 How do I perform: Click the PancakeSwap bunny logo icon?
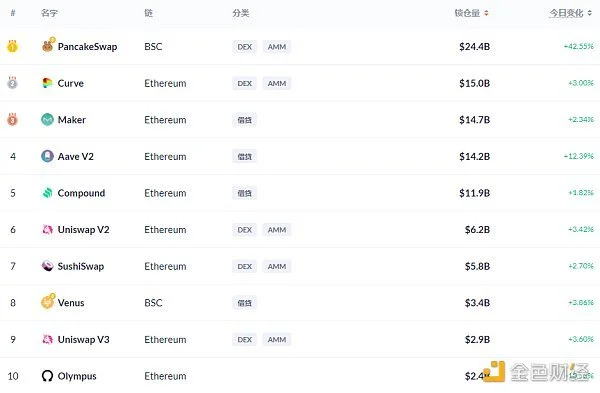(x=48, y=46)
